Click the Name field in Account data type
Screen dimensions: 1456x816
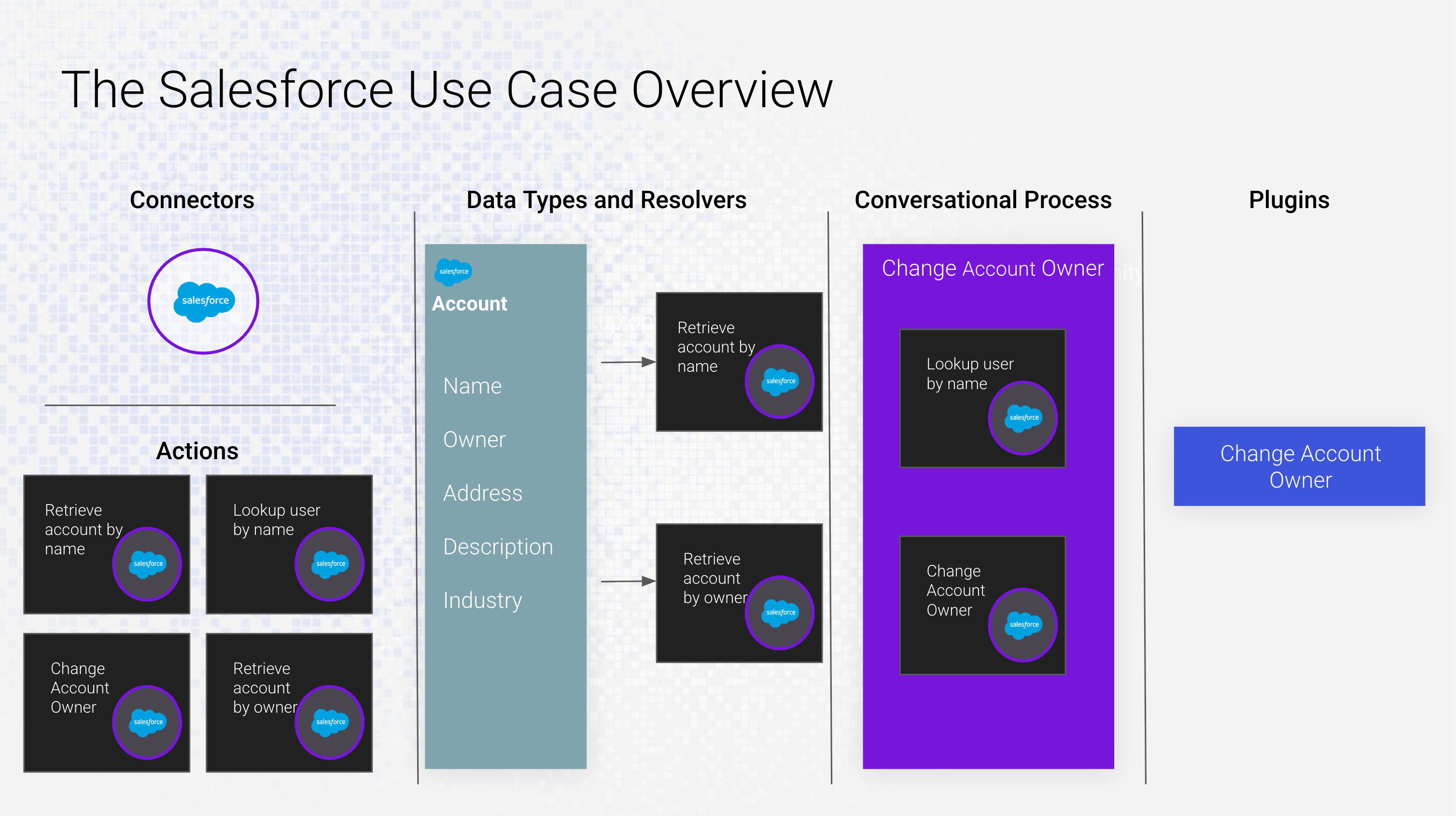(473, 386)
